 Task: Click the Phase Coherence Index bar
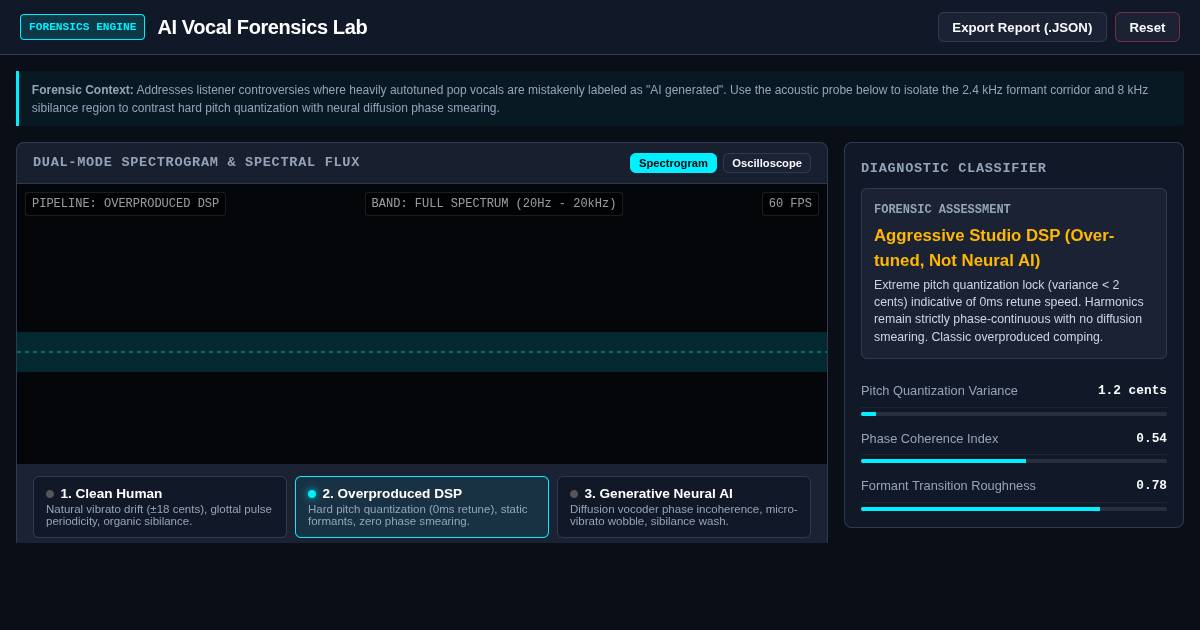point(1014,461)
